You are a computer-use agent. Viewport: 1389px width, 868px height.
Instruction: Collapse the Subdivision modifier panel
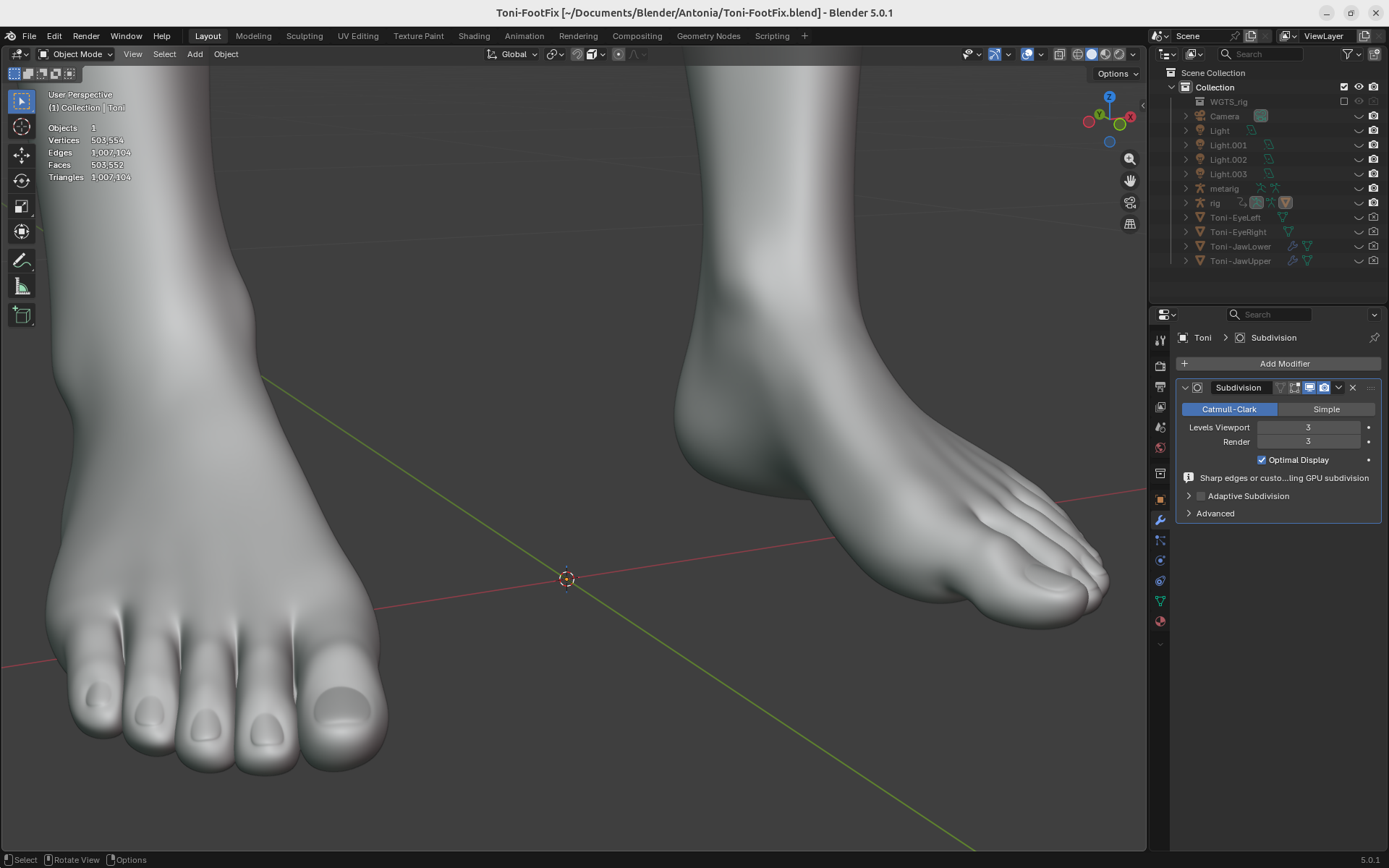[x=1185, y=388]
